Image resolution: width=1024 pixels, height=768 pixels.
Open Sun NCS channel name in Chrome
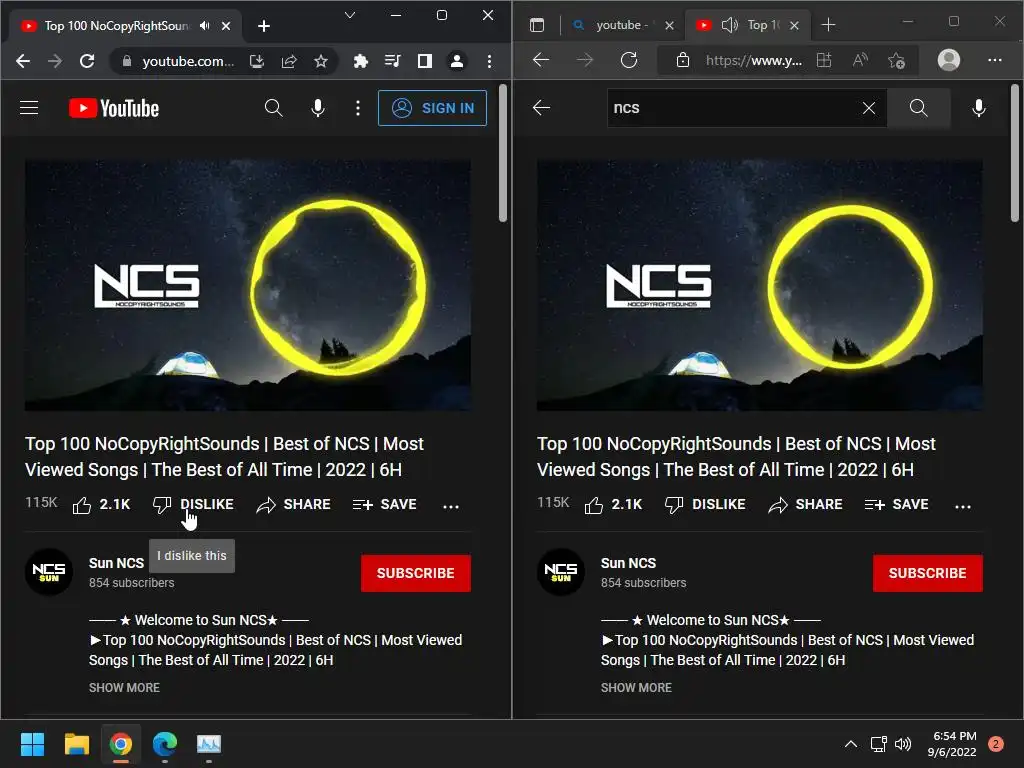pos(116,563)
